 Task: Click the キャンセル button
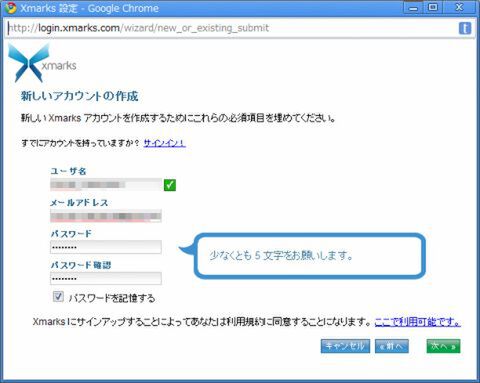(x=345, y=346)
